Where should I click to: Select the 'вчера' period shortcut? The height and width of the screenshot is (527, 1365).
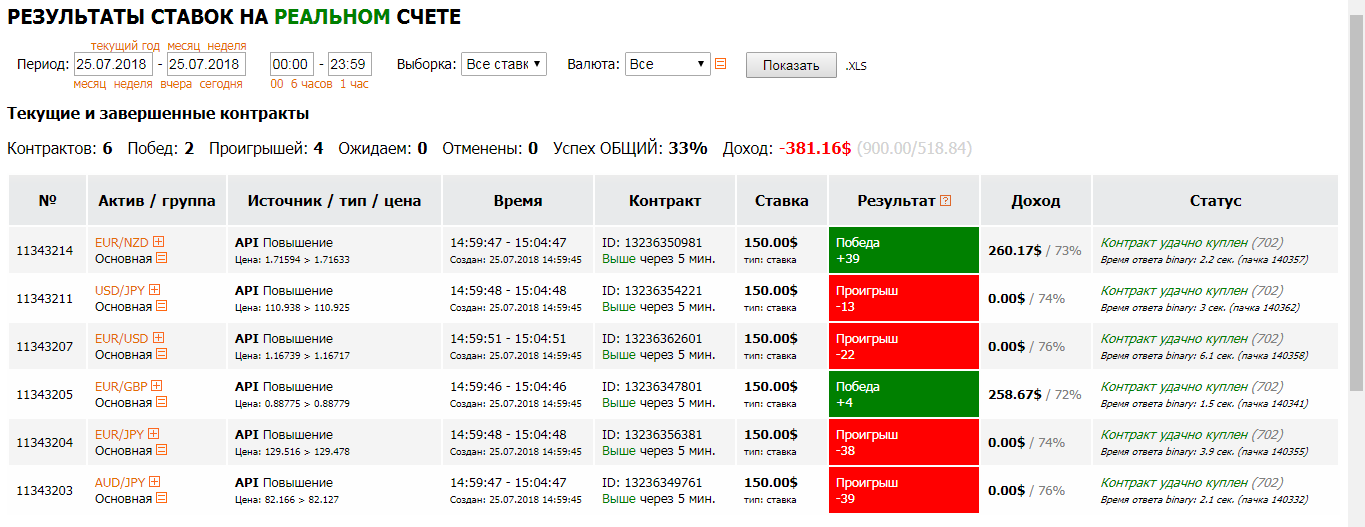(x=176, y=84)
